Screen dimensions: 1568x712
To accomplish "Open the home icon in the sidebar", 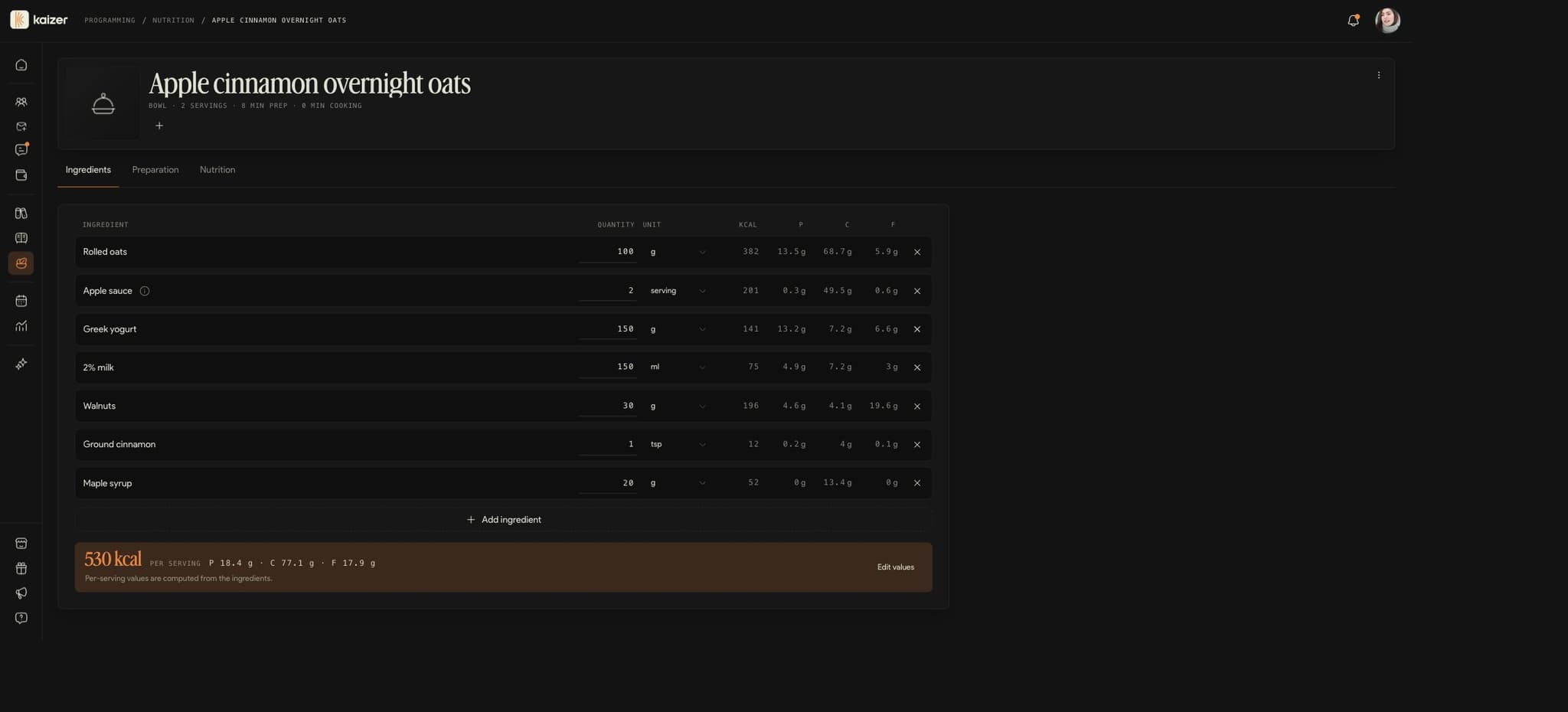I will tap(21, 65).
